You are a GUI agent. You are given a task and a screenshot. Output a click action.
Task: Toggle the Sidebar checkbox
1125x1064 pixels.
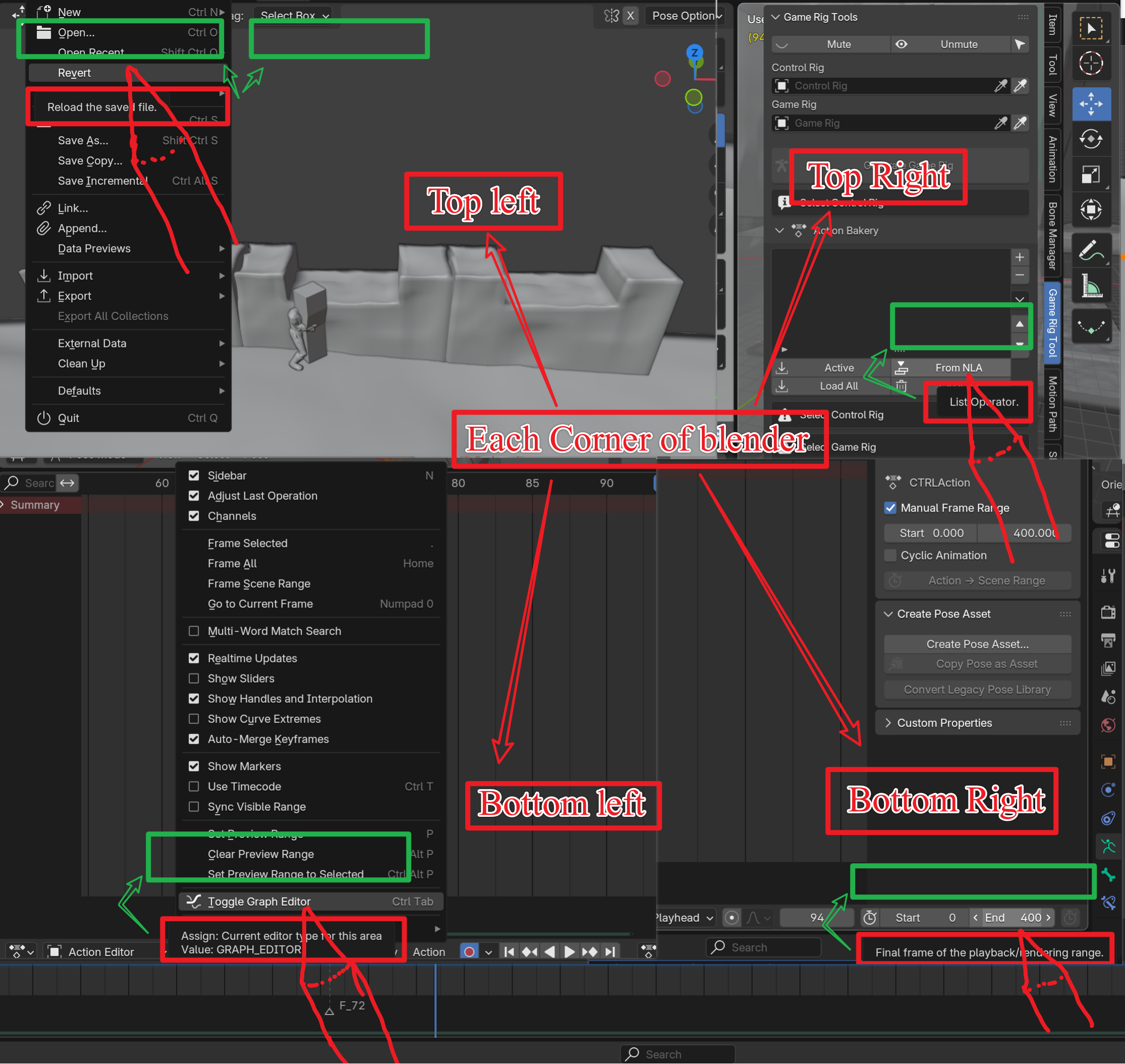[194, 475]
